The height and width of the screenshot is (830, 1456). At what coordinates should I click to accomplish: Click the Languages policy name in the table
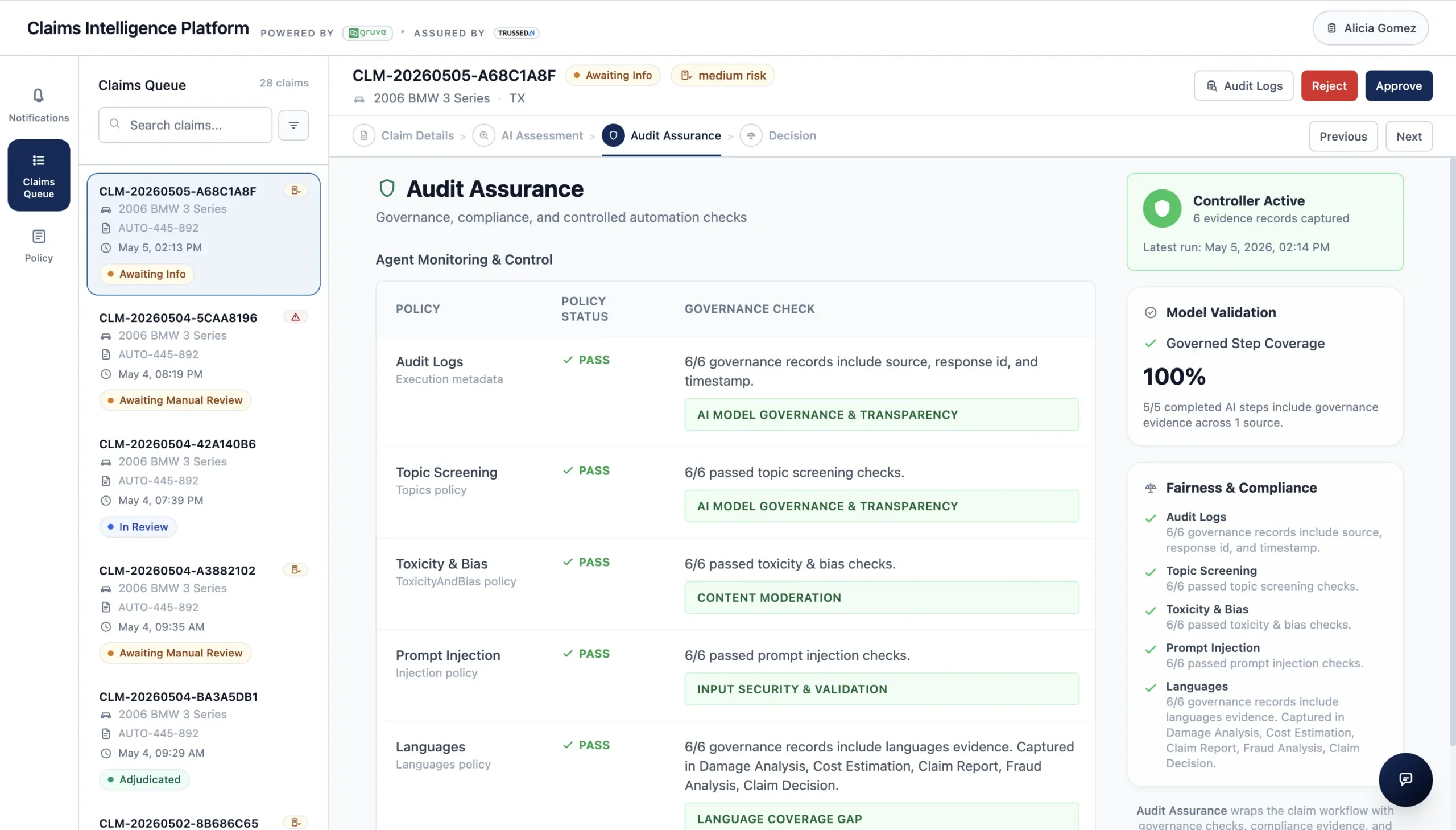(430, 747)
